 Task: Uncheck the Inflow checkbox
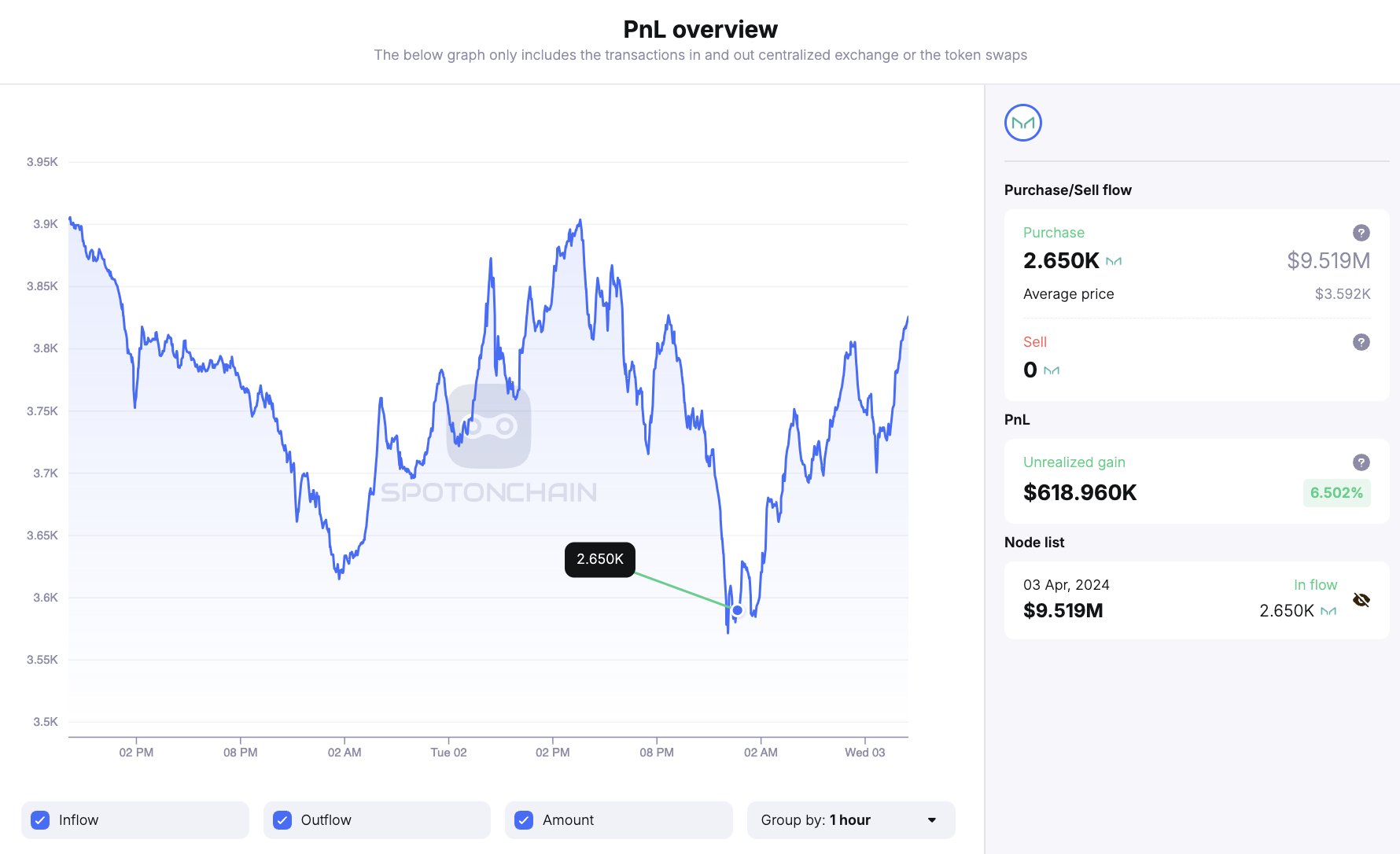[40, 820]
